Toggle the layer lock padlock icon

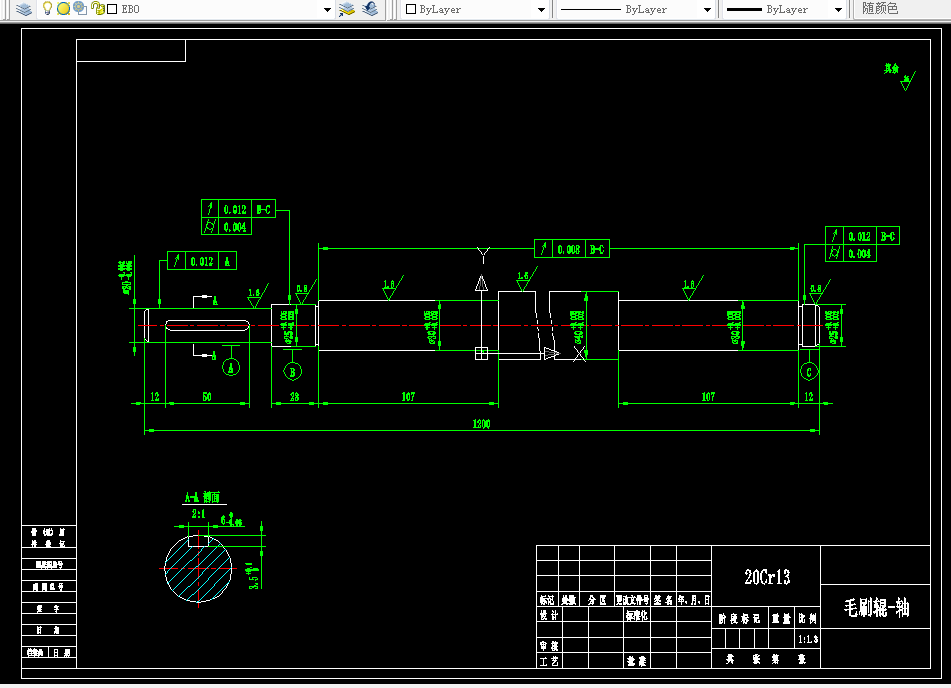[97, 8]
